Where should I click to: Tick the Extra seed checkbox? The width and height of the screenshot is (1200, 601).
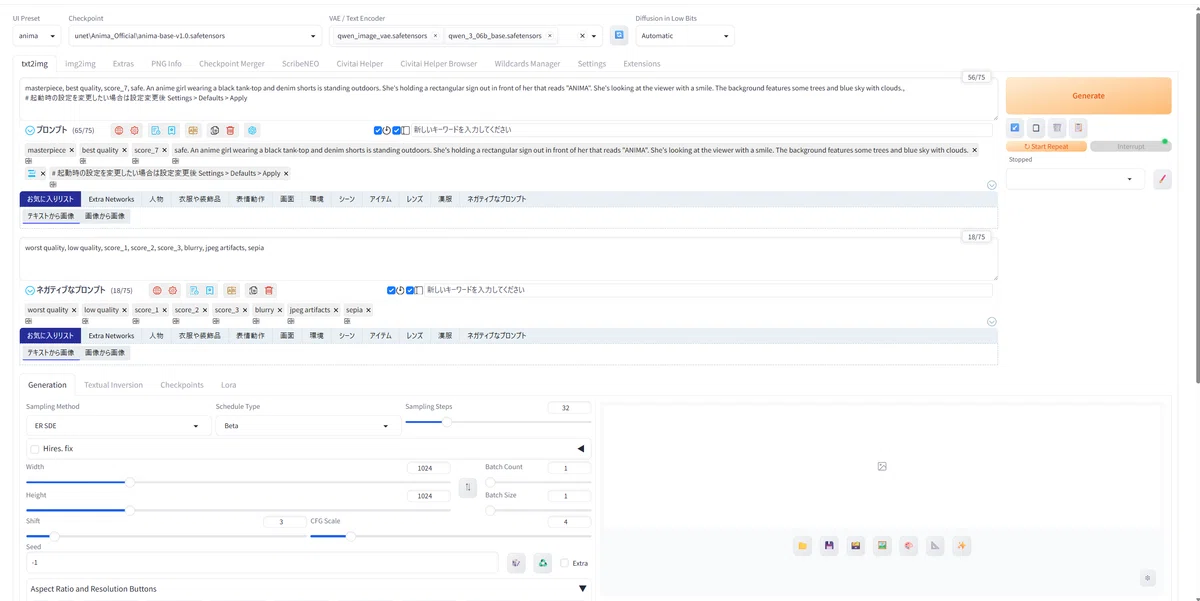[x=565, y=563]
